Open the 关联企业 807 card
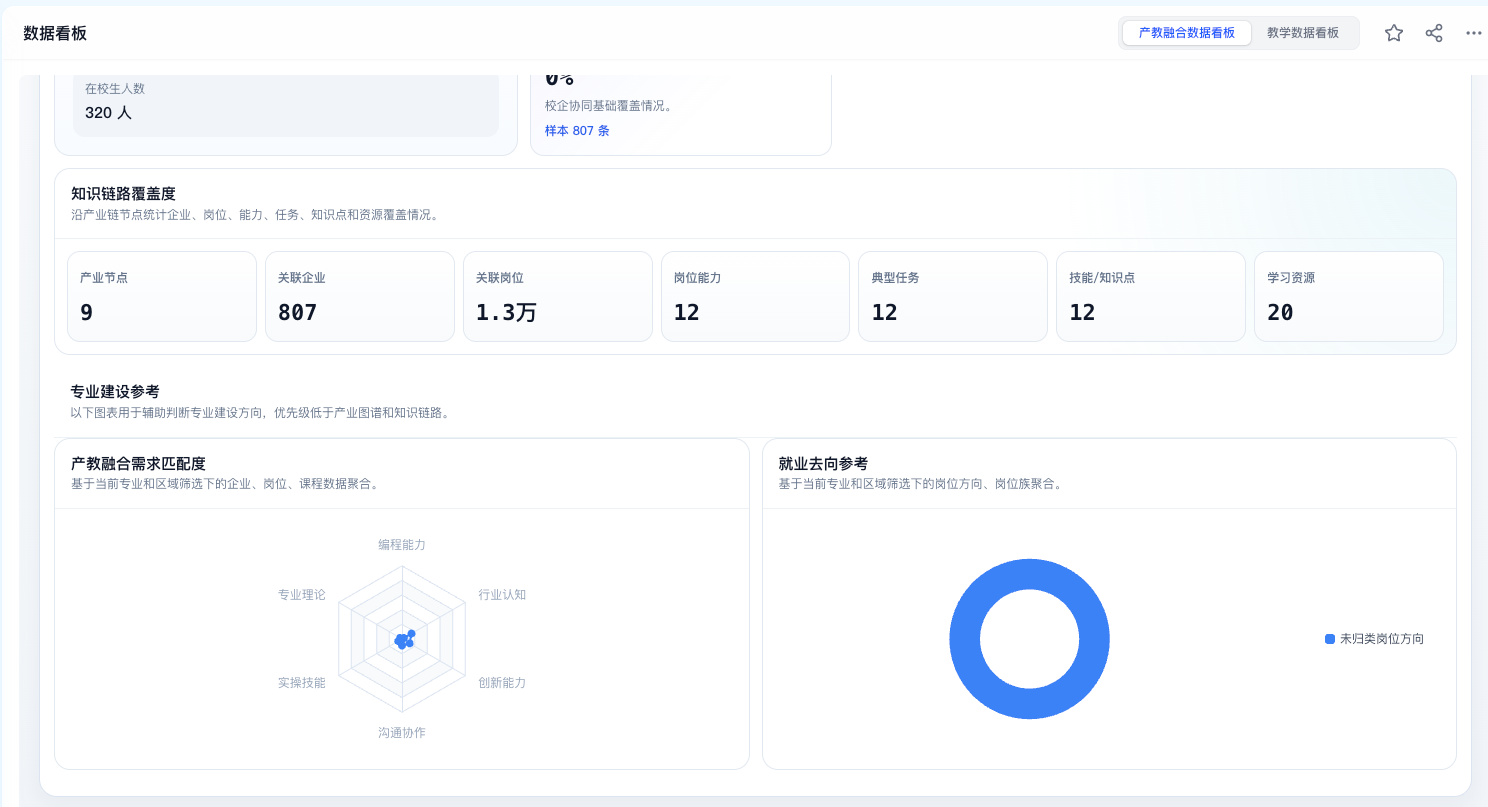 (360, 297)
